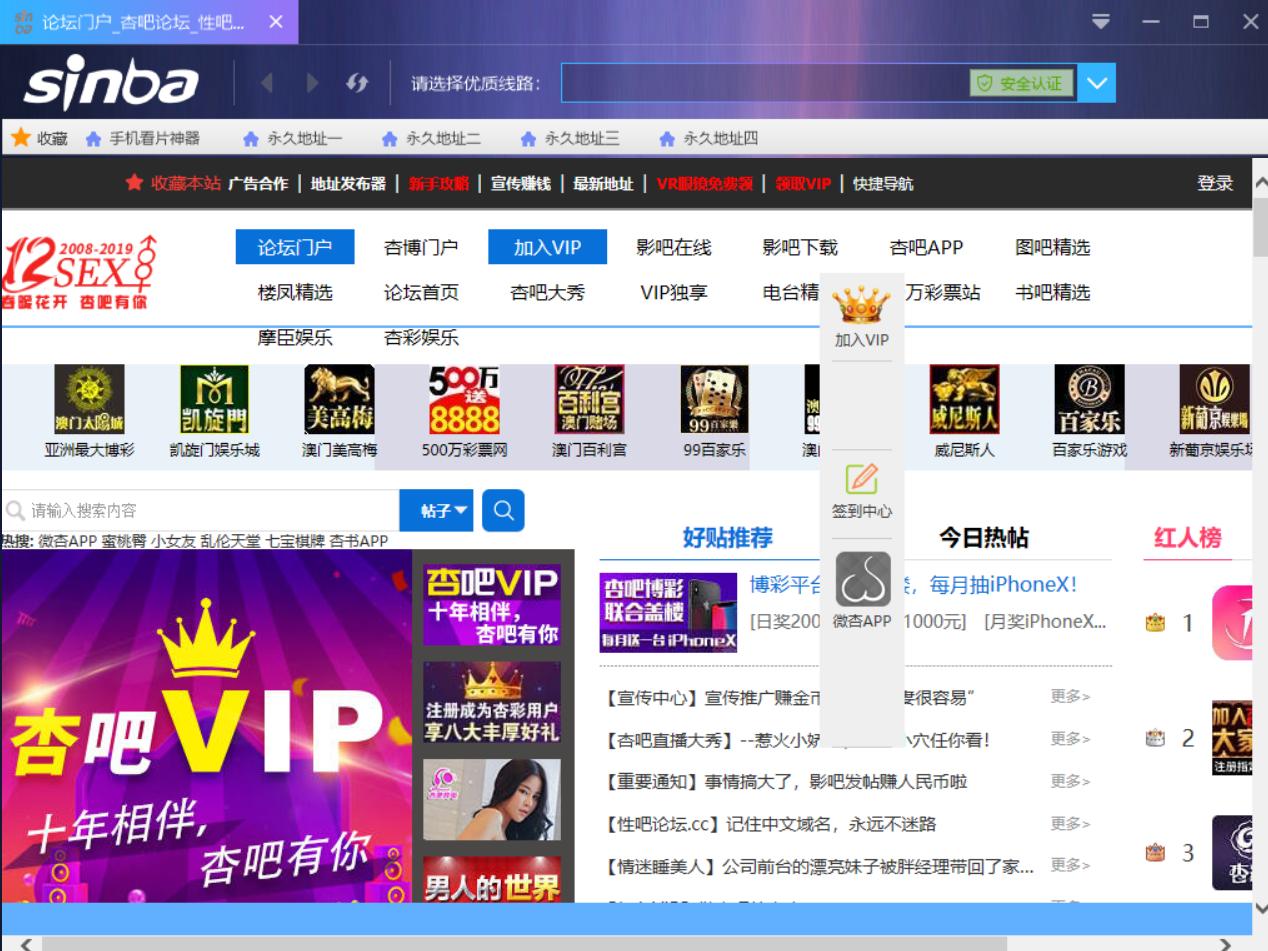Click the 安全认证 shield badge

pyautogui.click(x=1021, y=83)
